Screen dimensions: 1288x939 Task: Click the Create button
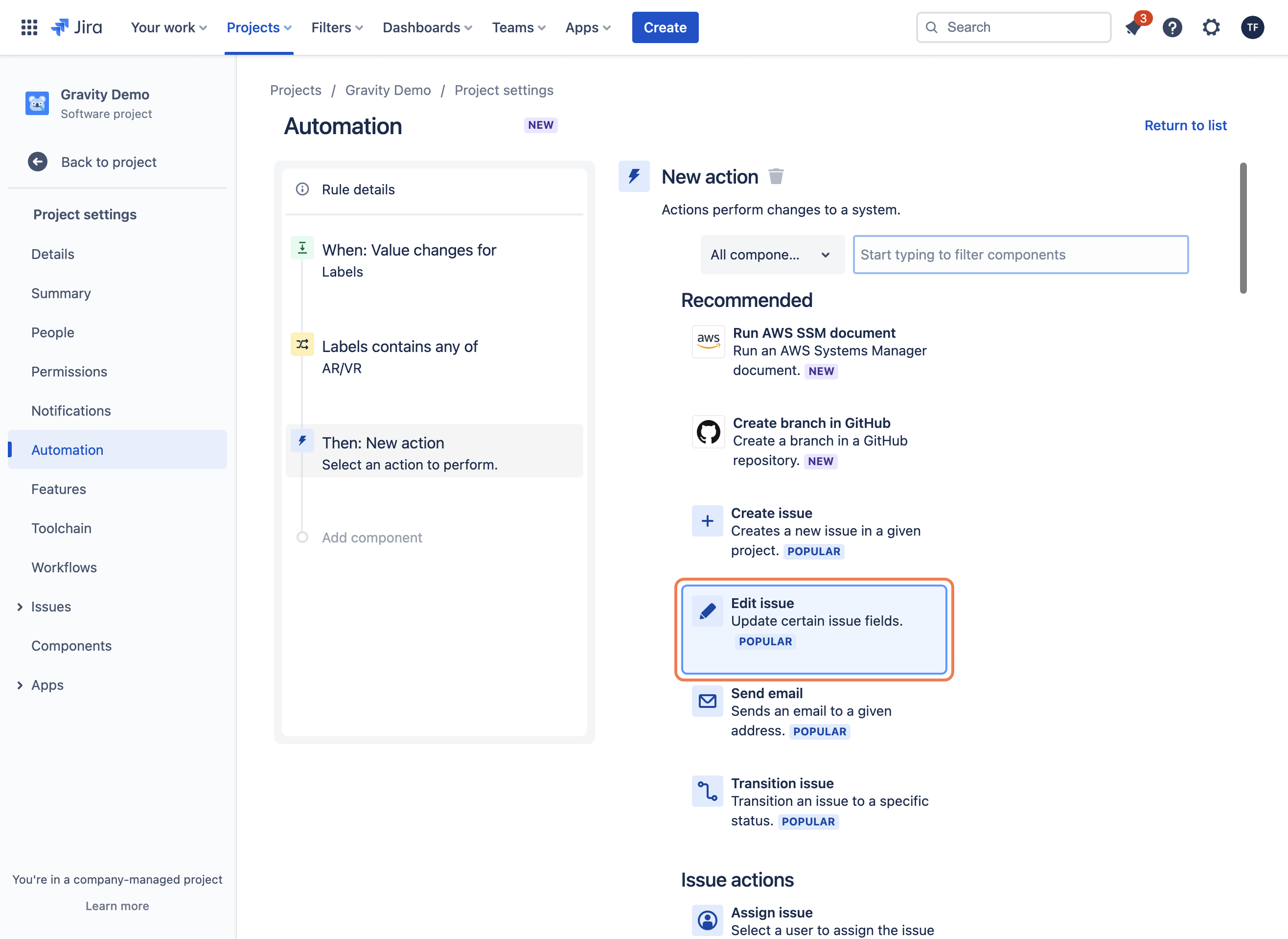point(666,27)
